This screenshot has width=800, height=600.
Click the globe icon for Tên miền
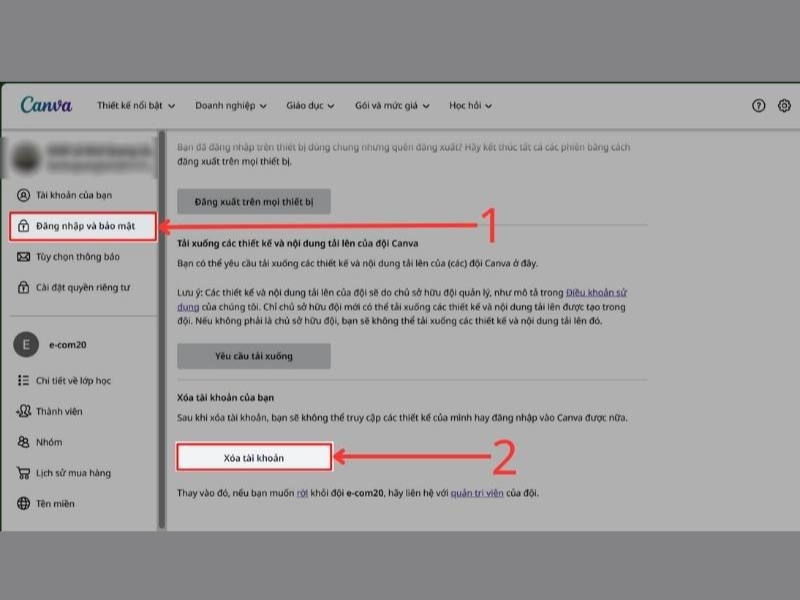[24, 504]
